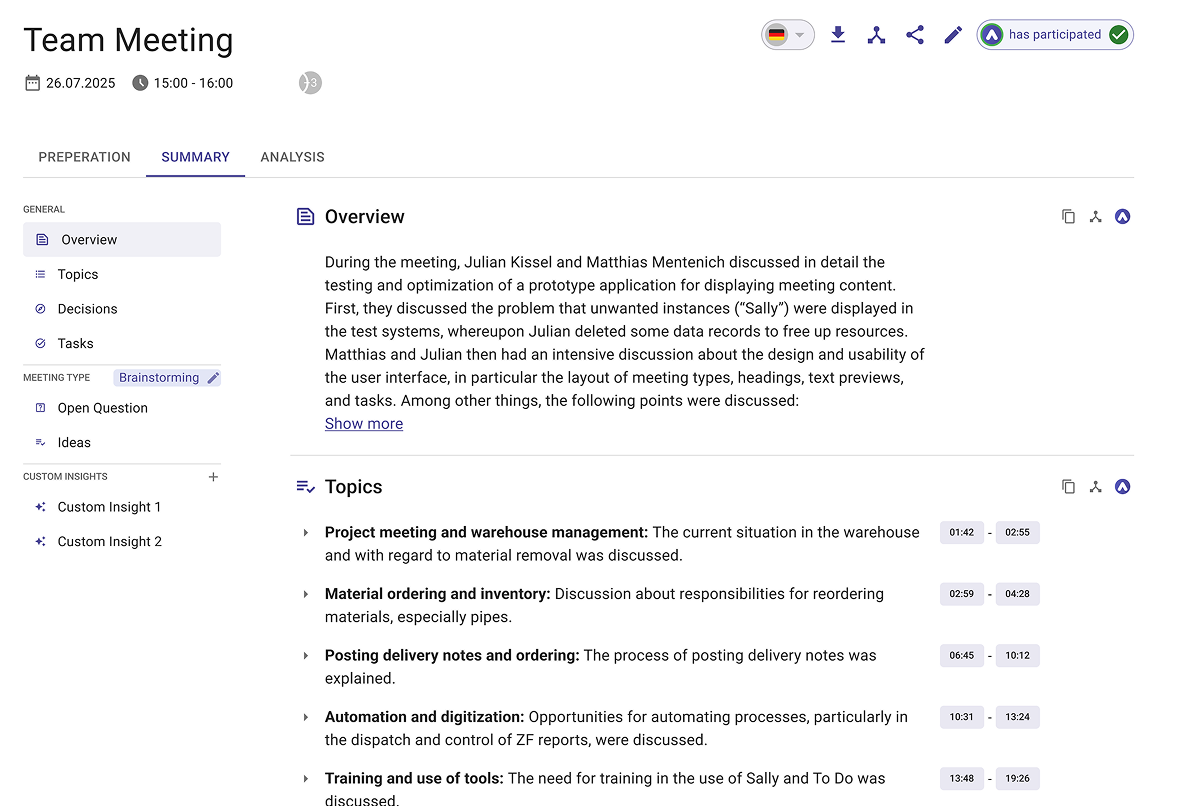
Task: Switch to the Preperation tab
Action: pos(84,157)
